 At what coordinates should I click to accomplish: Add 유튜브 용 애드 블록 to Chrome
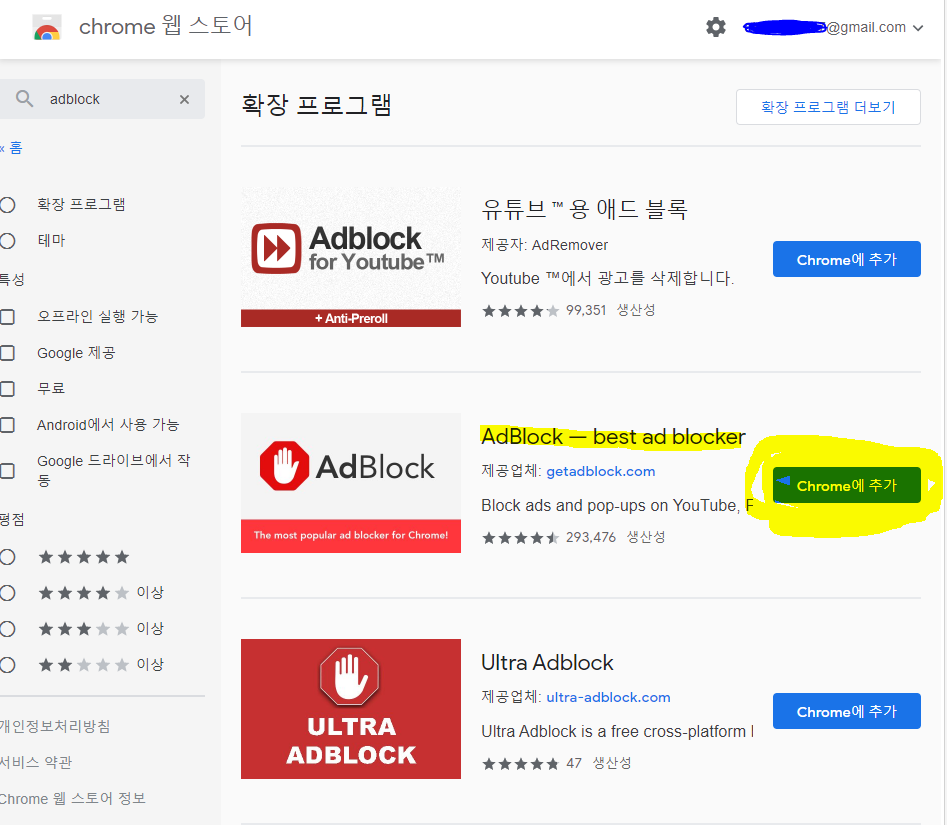847,259
